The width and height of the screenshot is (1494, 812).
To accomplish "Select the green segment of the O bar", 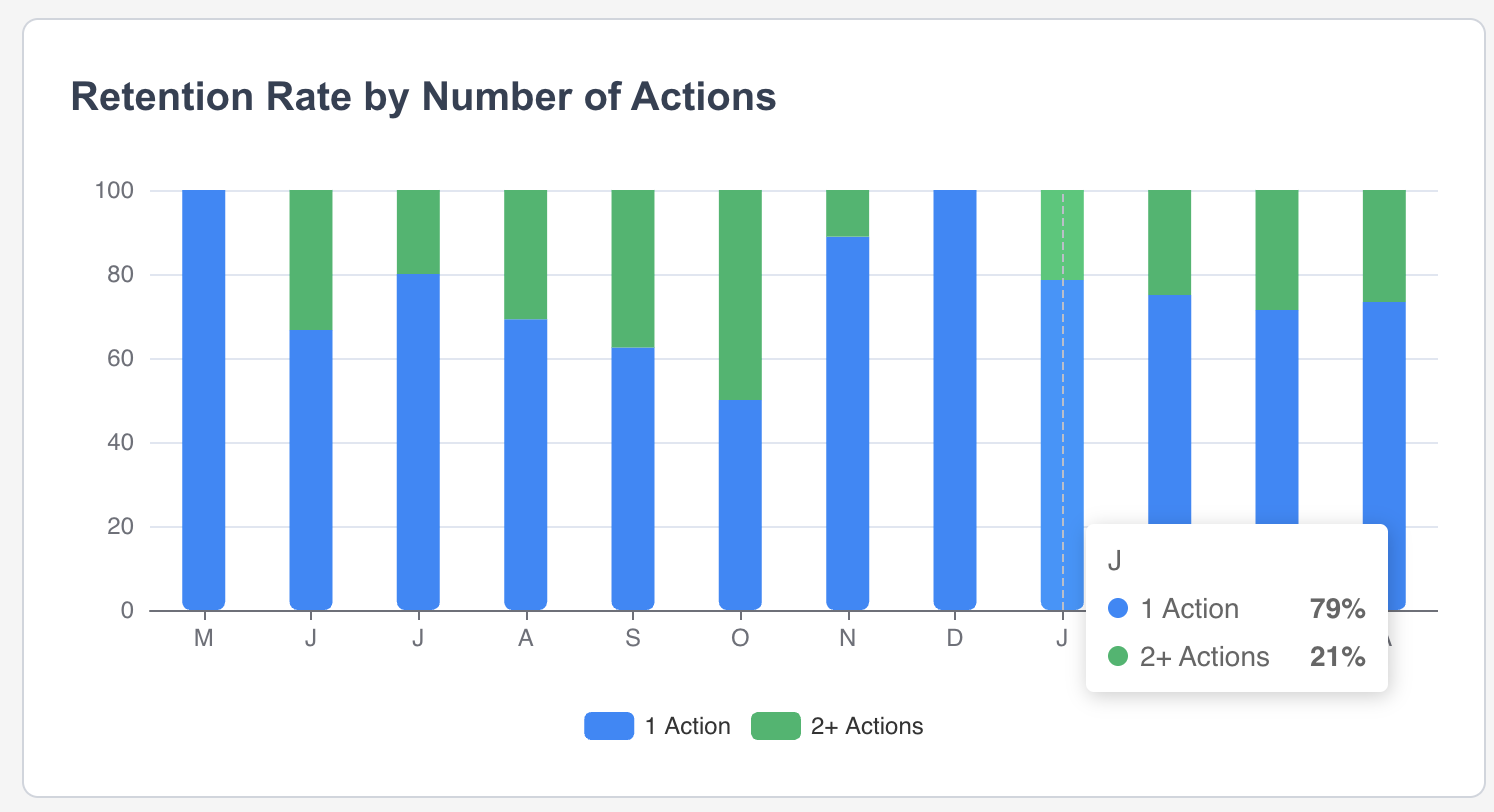I will pyautogui.click(x=740, y=294).
